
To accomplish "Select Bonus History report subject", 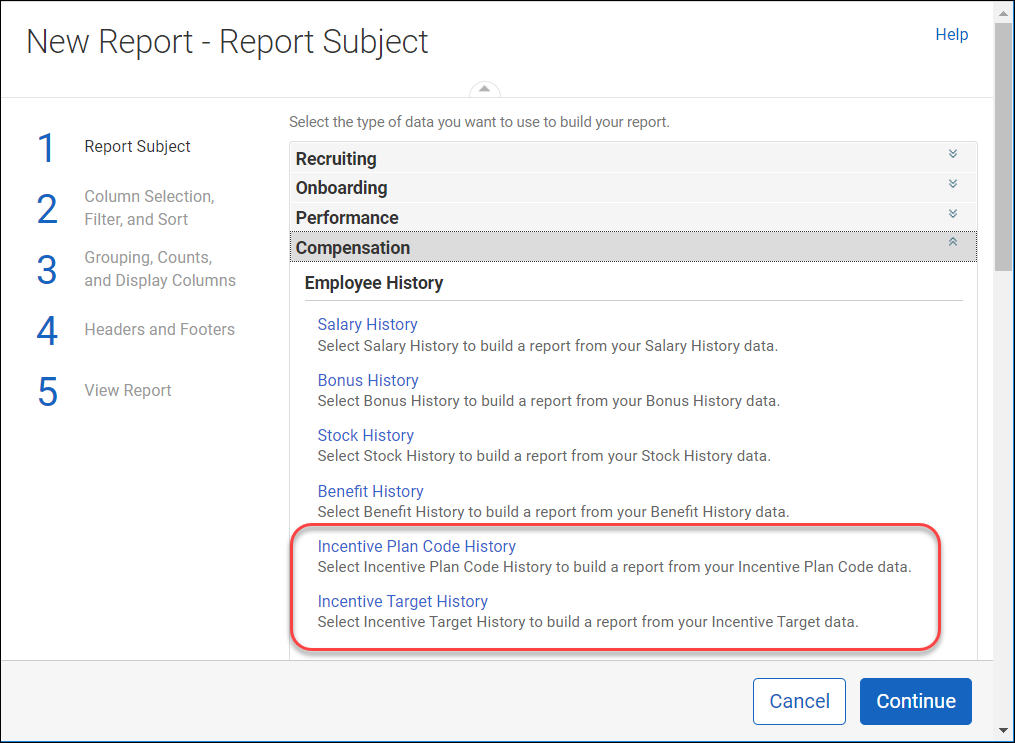I will [x=367, y=380].
